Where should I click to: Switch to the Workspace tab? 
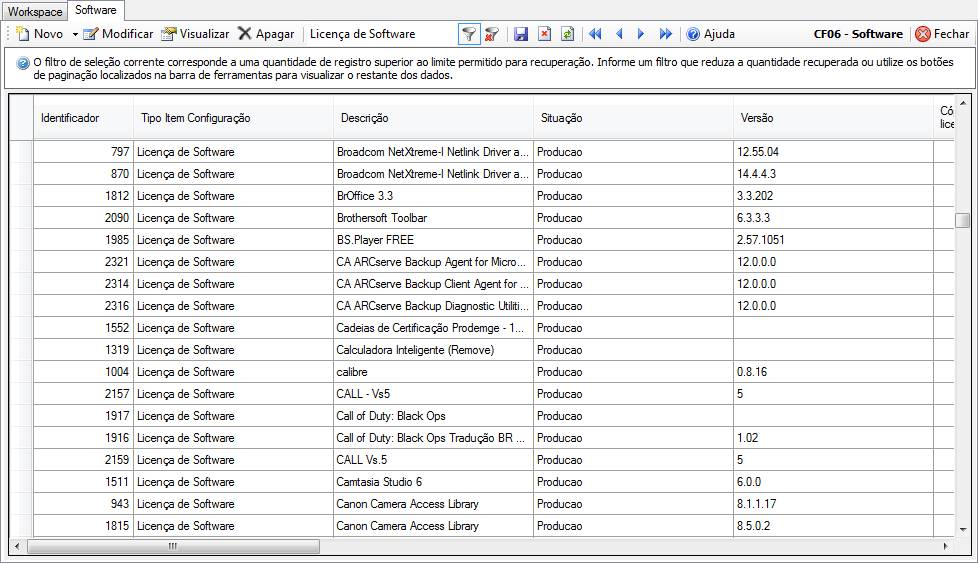pyautogui.click(x=35, y=11)
